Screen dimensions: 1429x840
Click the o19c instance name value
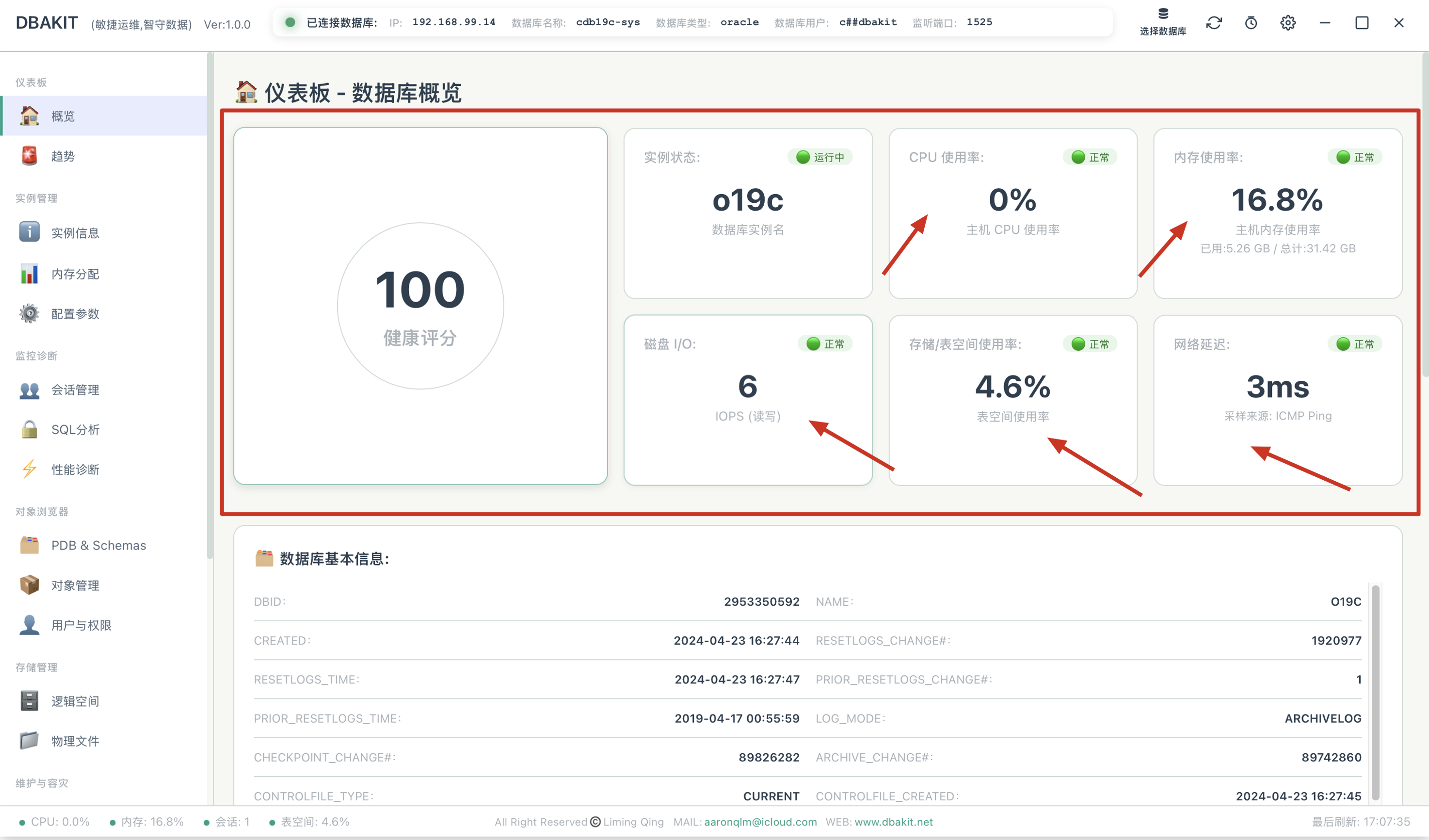click(748, 200)
